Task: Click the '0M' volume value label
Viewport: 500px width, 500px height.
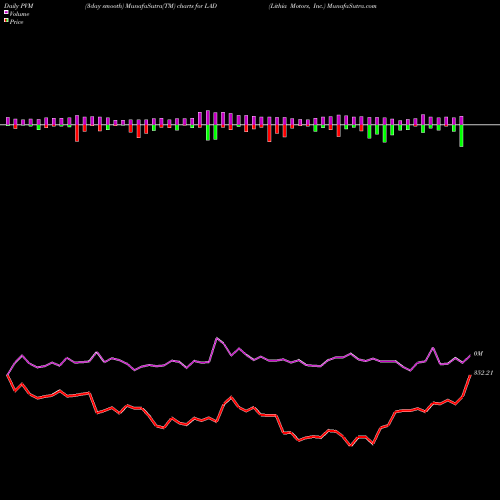Action: click(478, 354)
